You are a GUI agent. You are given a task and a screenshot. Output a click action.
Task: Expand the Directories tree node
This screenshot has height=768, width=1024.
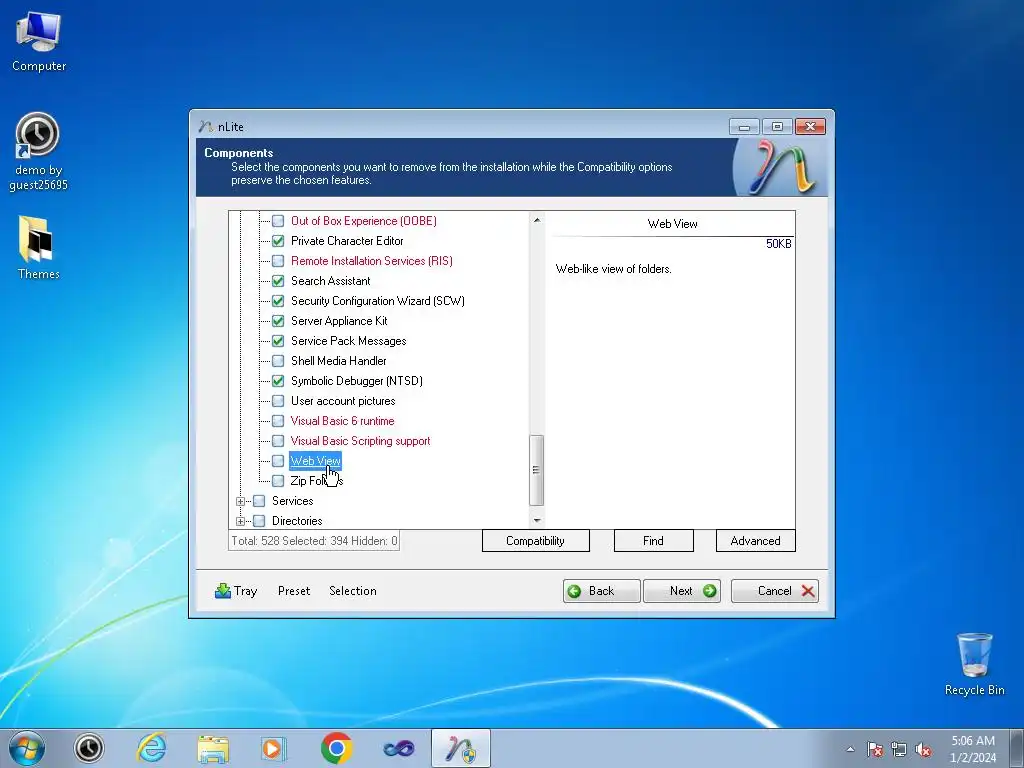[240, 521]
